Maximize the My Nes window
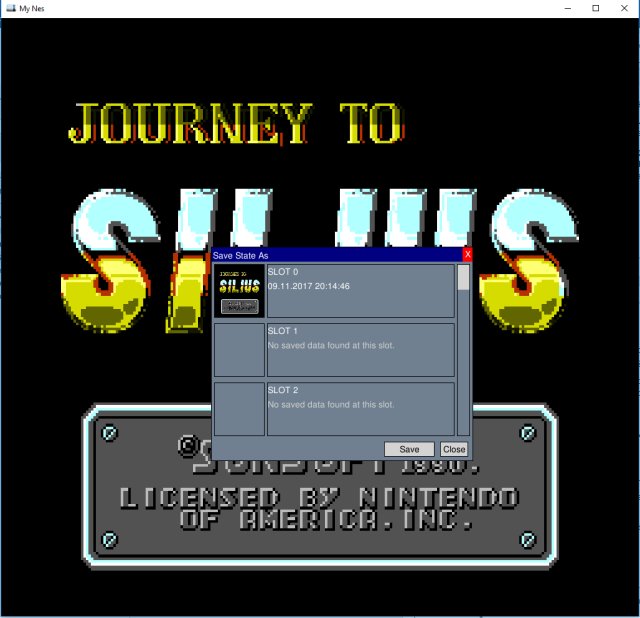The image size is (640, 618). point(596,9)
